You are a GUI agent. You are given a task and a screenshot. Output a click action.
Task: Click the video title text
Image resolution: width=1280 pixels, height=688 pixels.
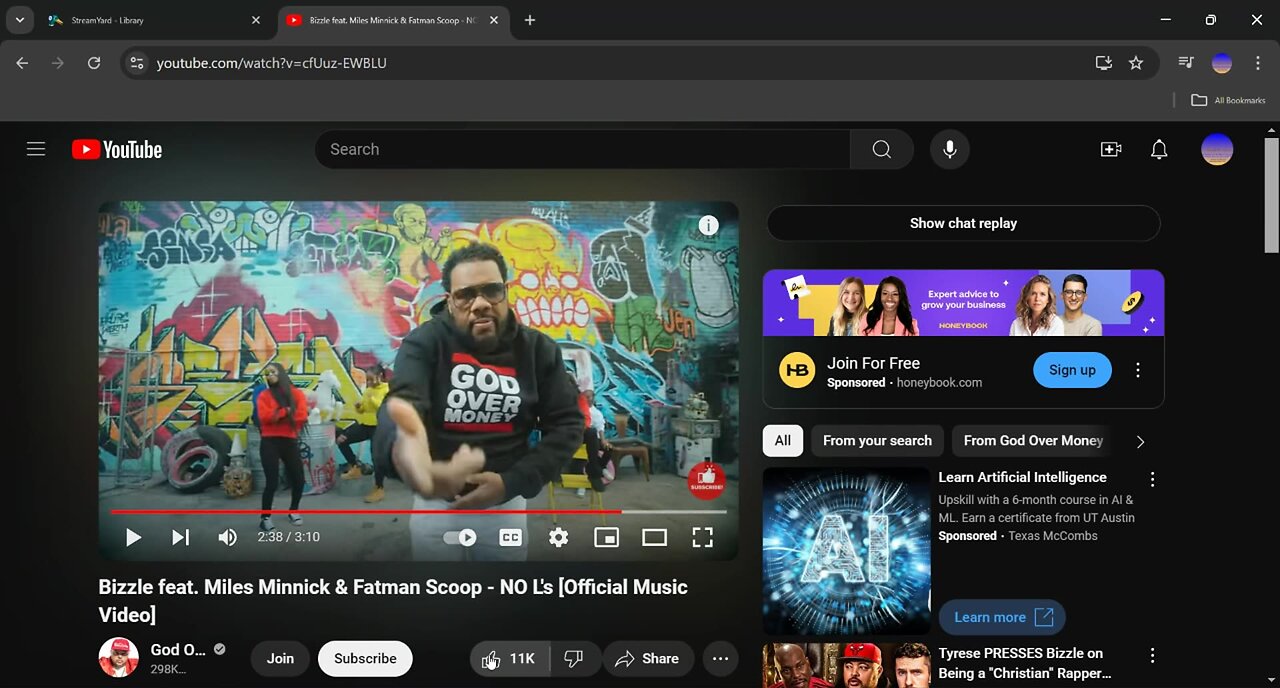click(393, 600)
